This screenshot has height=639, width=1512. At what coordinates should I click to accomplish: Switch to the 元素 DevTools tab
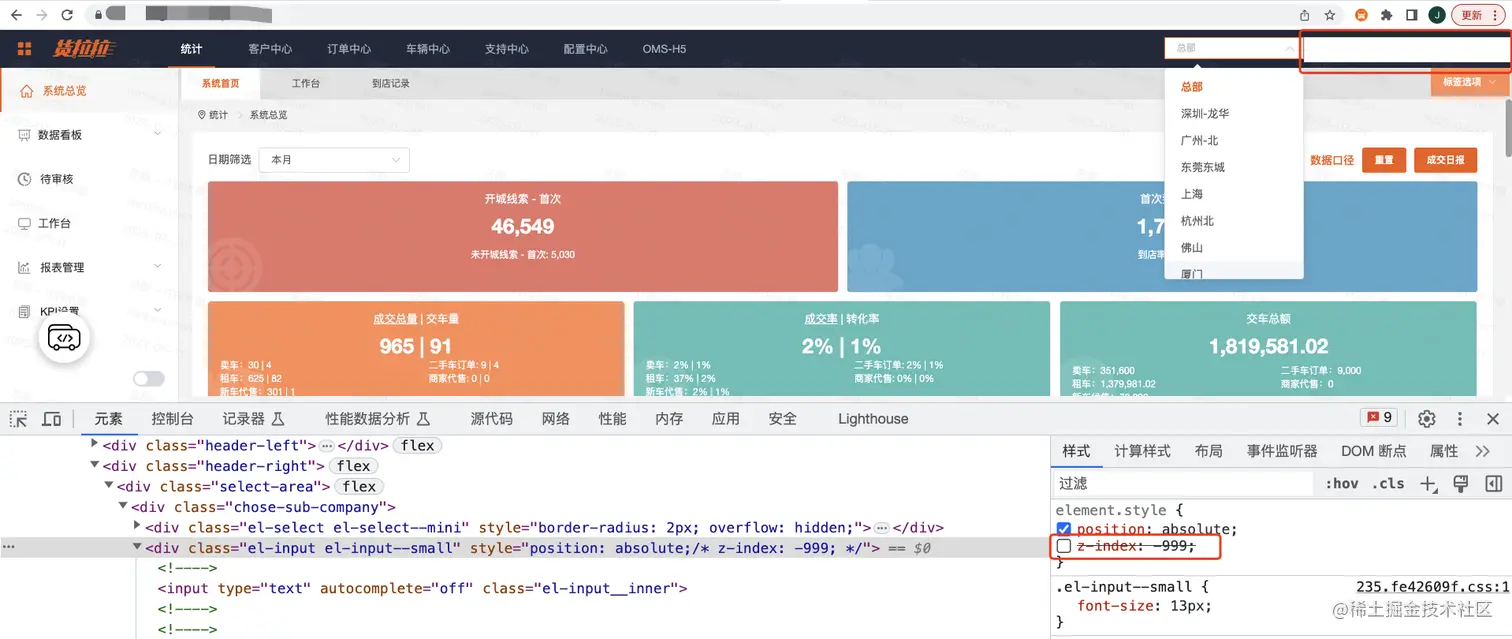(x=109, y=419)
